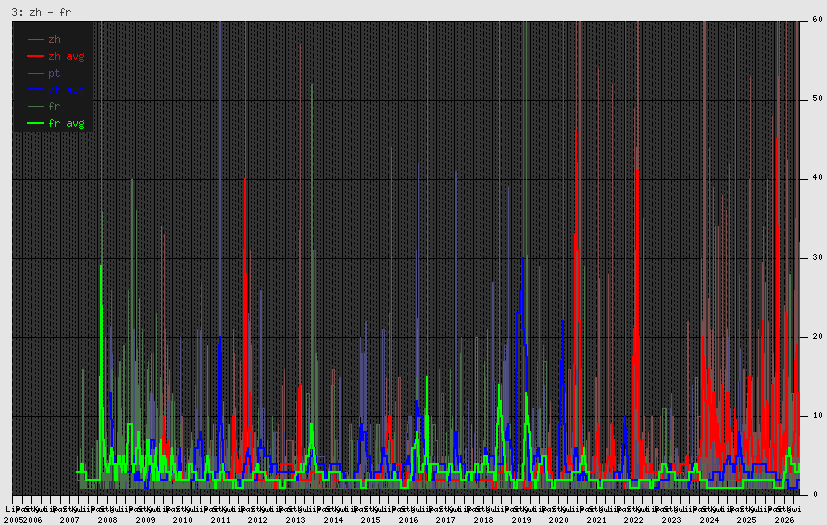Click the 2022 year label on x-axis
827x525 pixels.
[633, 520]
